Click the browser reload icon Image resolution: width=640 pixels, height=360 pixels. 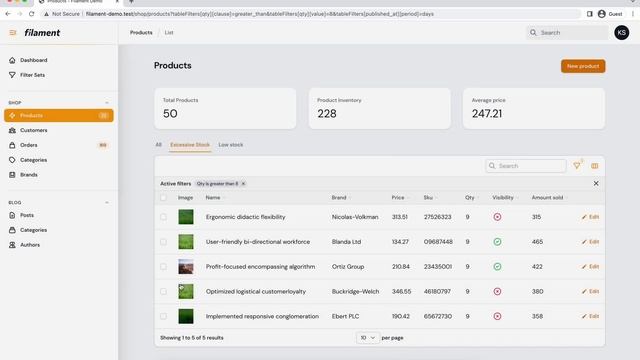(x=31, y=14)
